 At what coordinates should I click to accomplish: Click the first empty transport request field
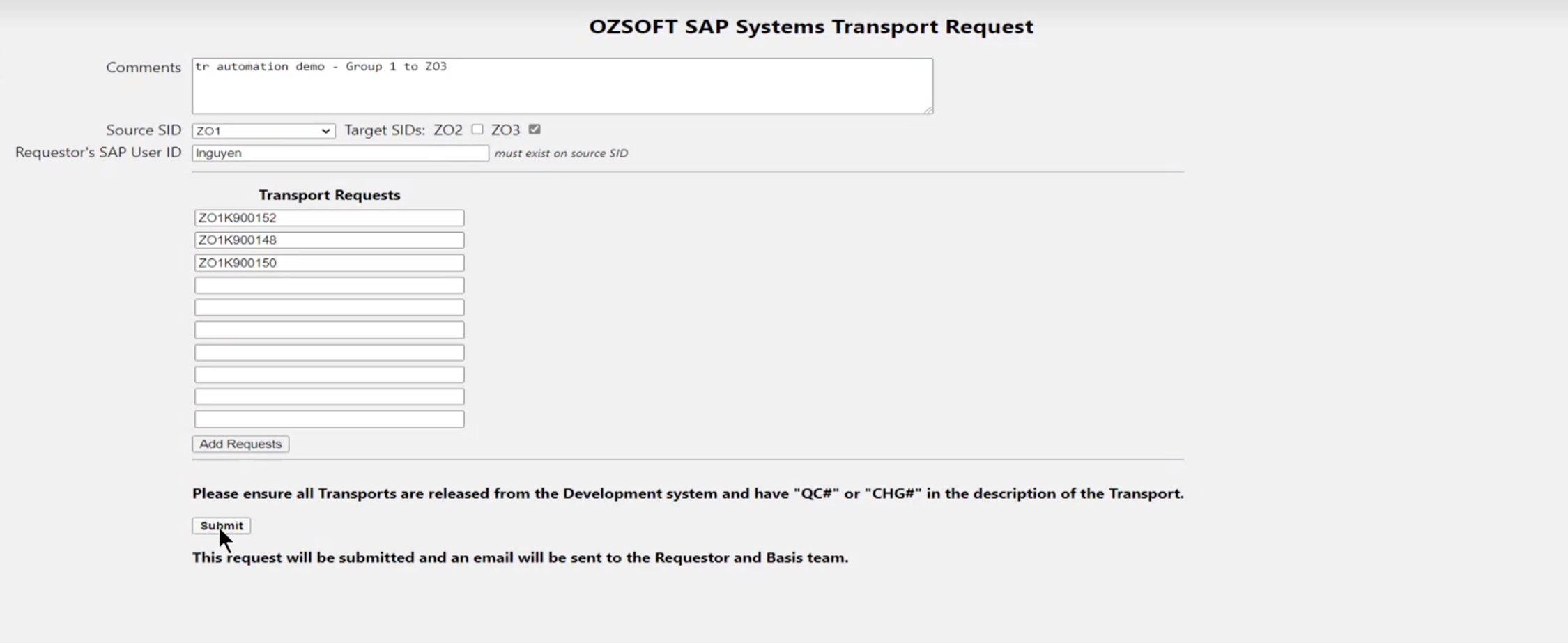(329, 285)
